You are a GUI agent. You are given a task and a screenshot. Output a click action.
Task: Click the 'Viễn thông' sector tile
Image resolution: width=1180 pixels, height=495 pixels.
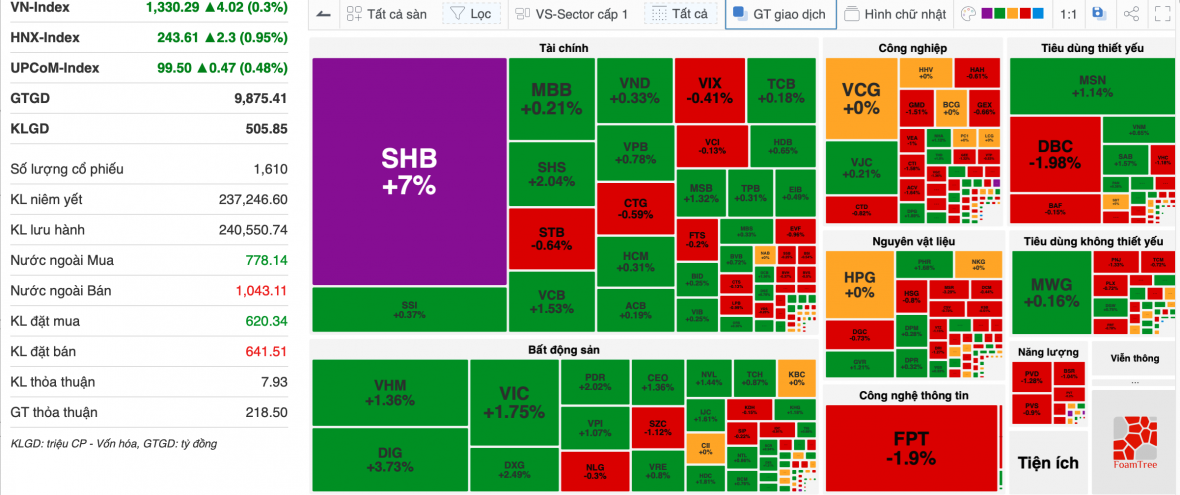pyautogui.click(x=1133, y=356)
